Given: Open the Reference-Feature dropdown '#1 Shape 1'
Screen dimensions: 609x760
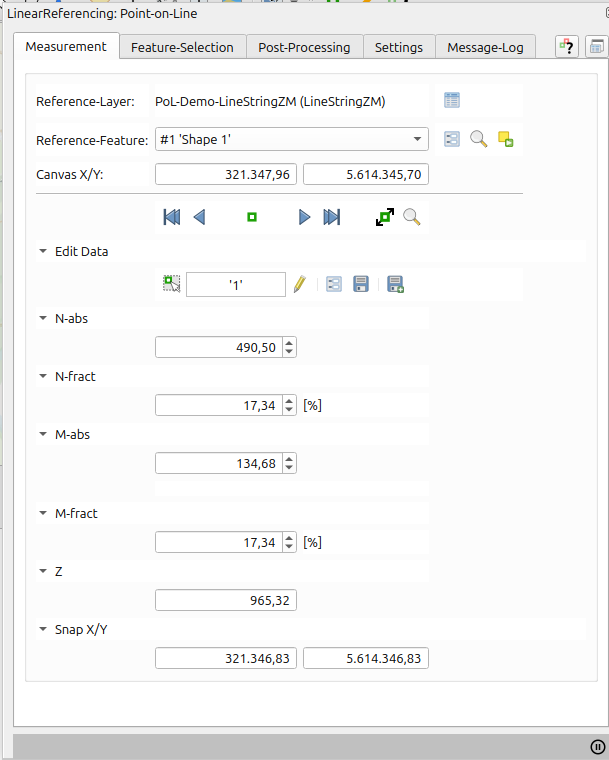Looking at the screenshot, I should click(290, 139).
